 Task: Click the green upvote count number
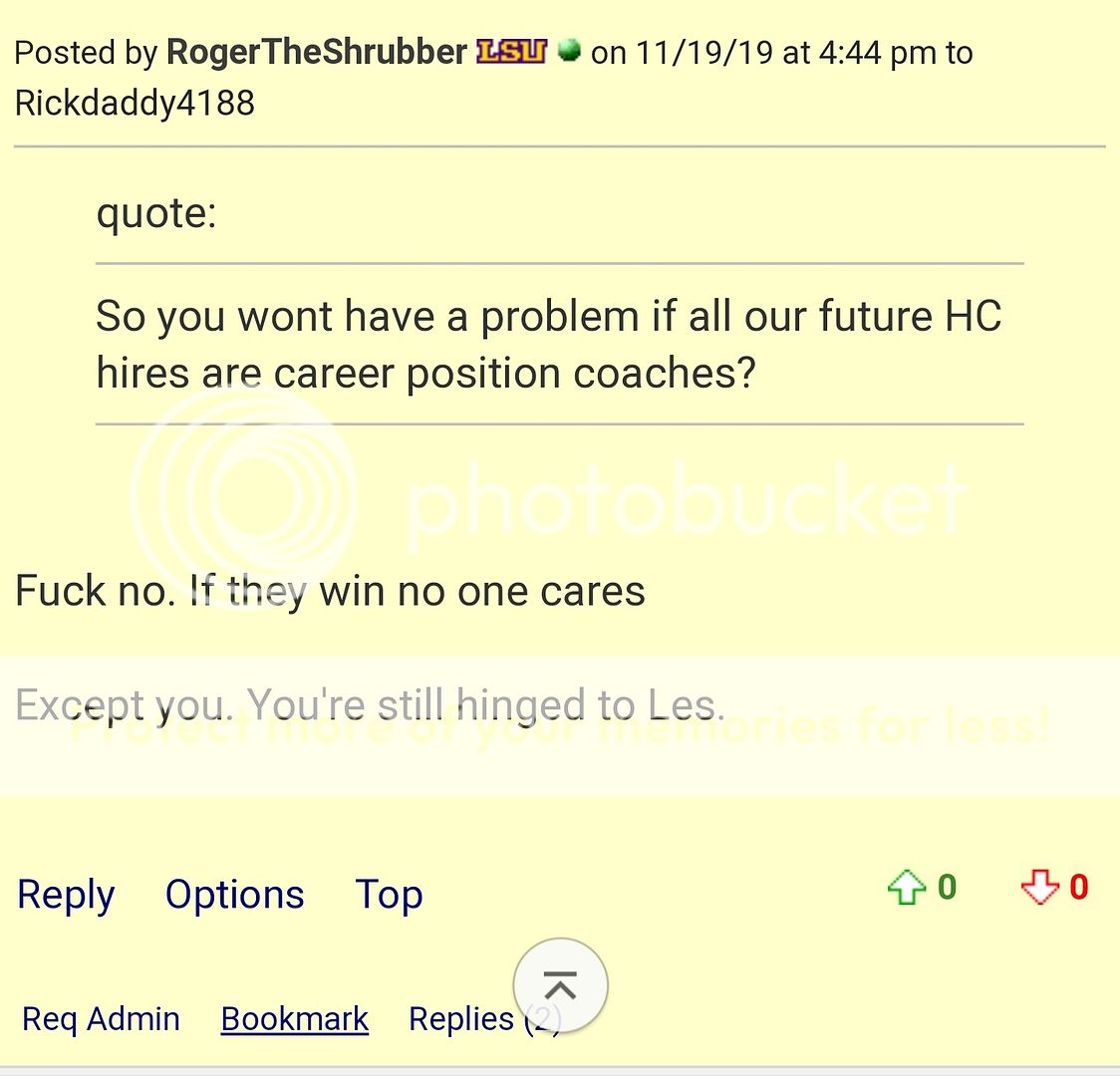tap(947, 887)
